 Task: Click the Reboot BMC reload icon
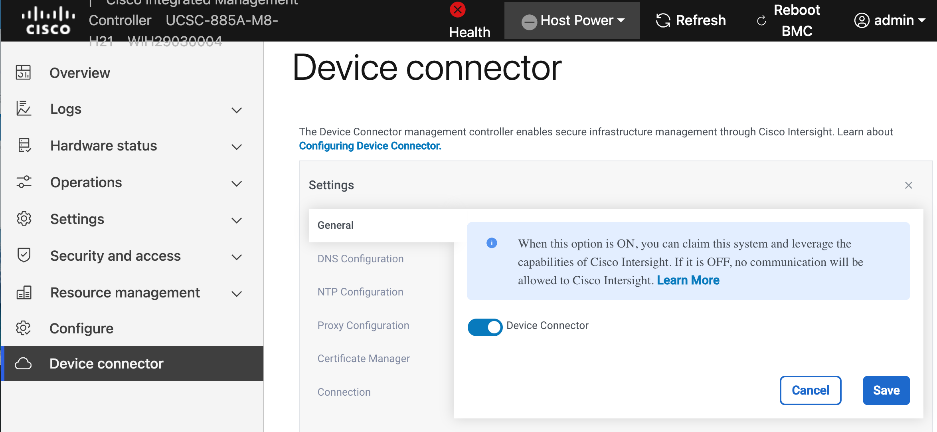click(761, 21)
